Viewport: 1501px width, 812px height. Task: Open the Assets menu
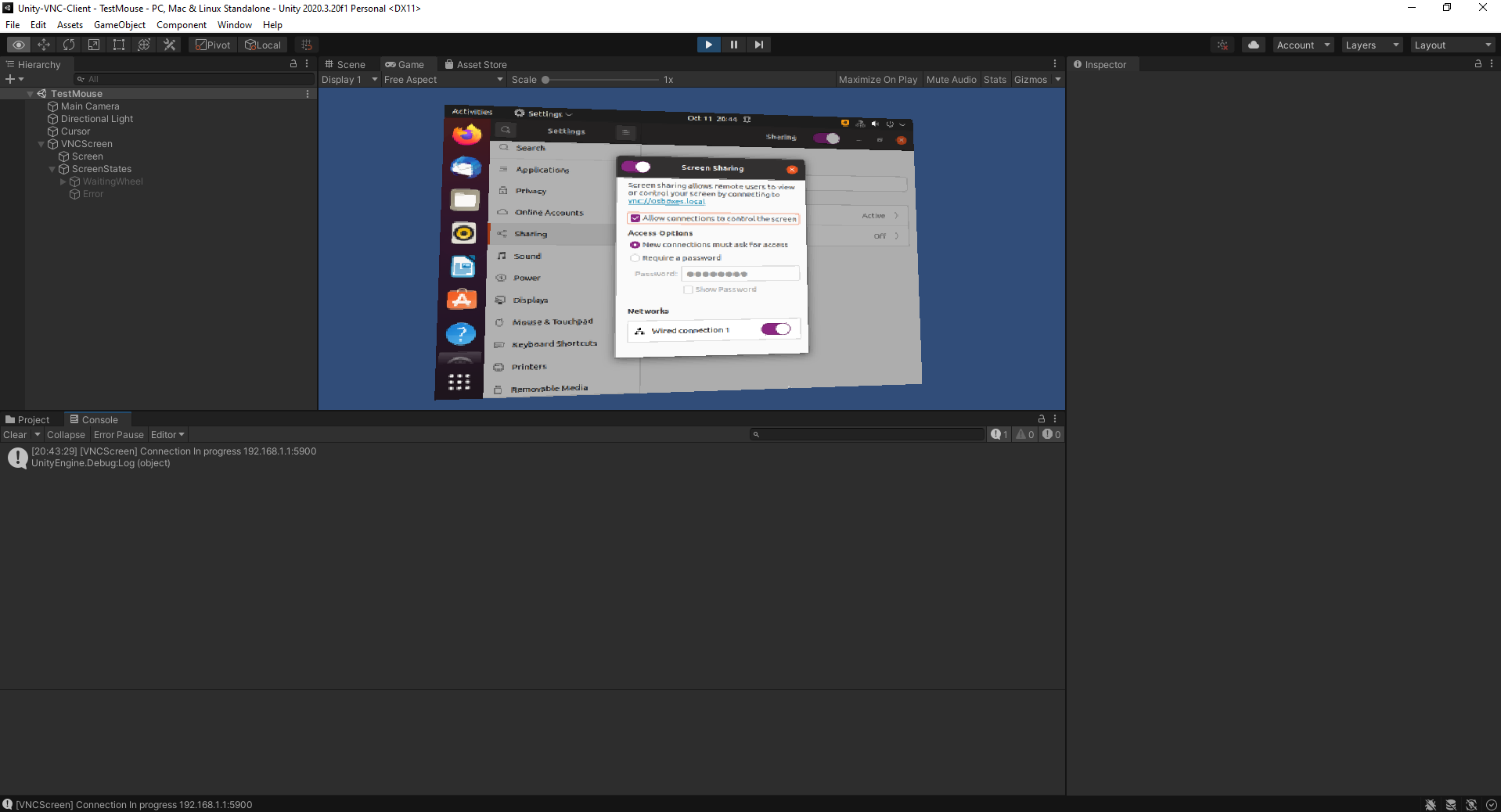[x=70, y=25]
